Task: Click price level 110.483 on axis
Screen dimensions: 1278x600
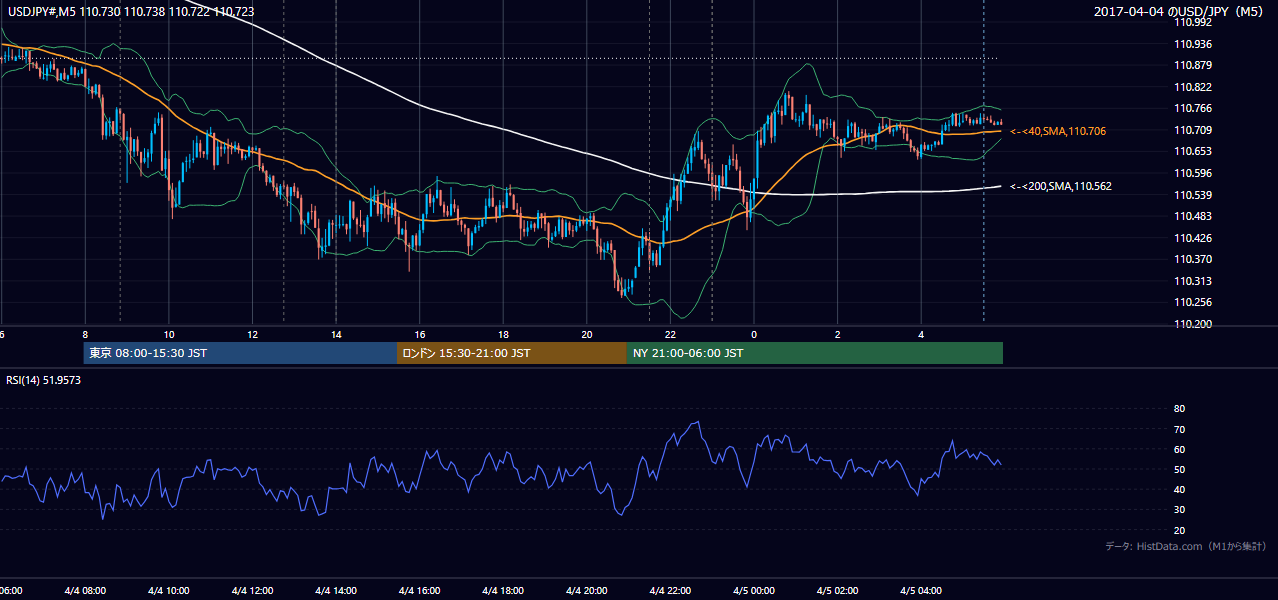Action: [x=1193, y=216]
